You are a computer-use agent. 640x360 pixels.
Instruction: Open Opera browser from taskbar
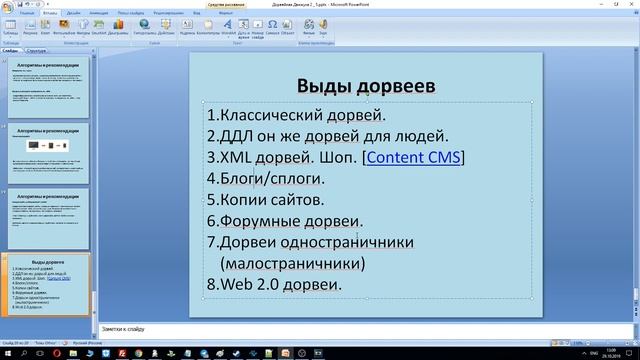click(57, 353)
